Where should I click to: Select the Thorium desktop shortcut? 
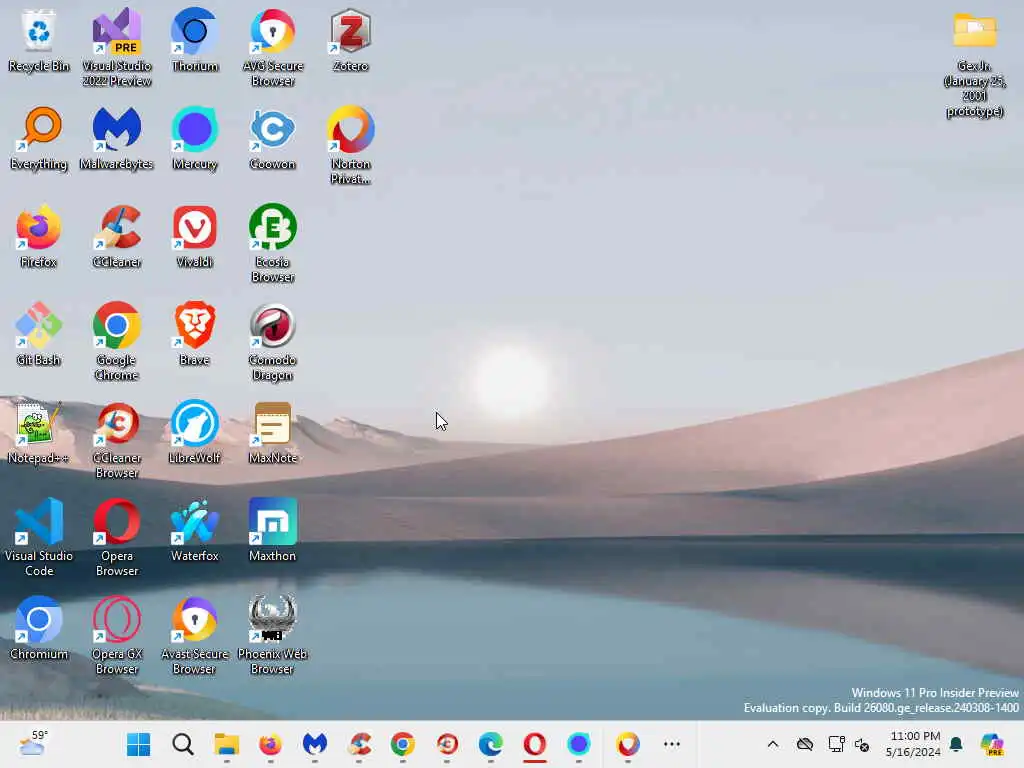tap(195, 40)
